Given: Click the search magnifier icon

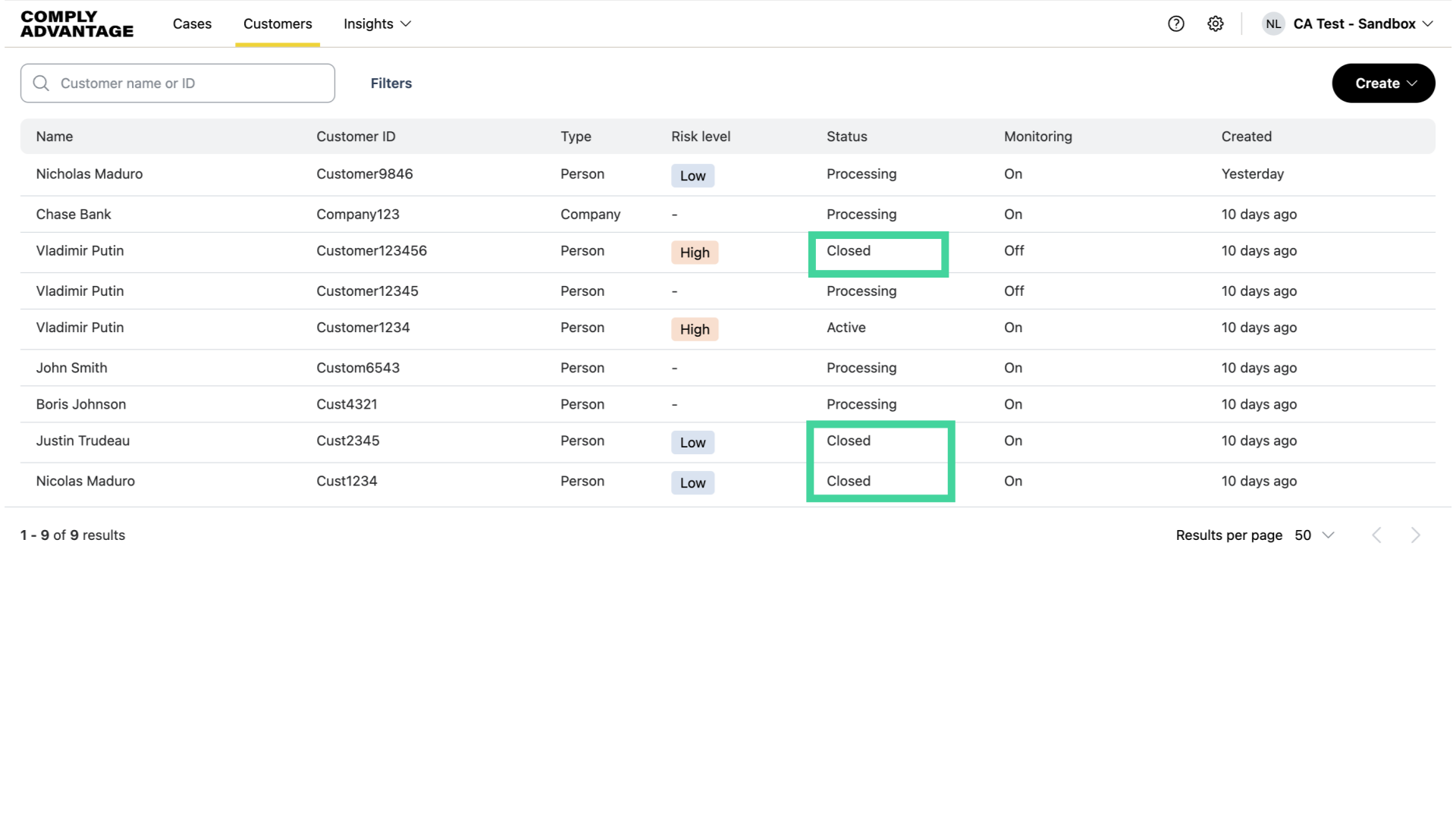Looking at the screenshot, I should coord(41,83).
